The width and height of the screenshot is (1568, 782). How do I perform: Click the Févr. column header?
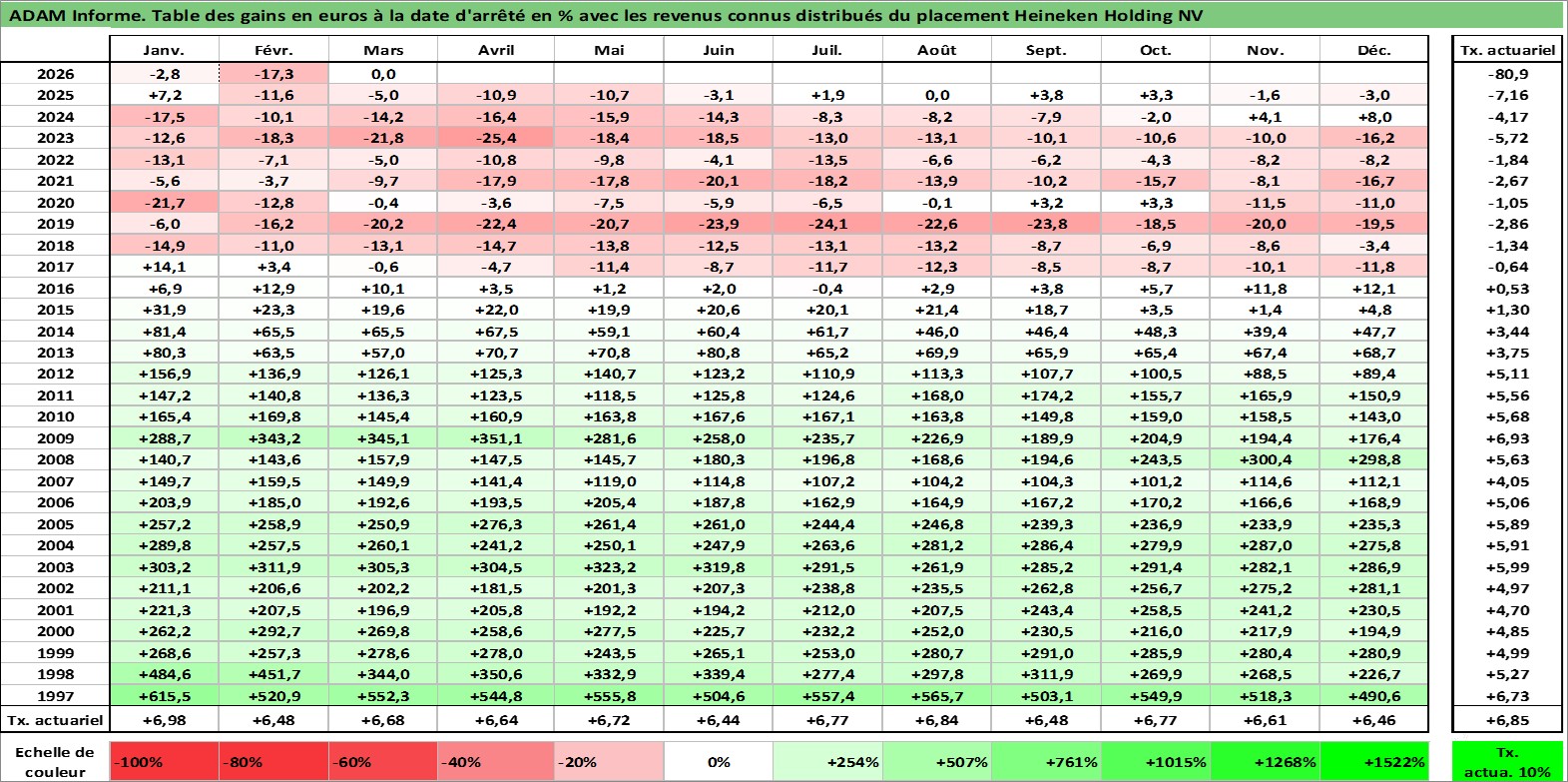(273, 50)
